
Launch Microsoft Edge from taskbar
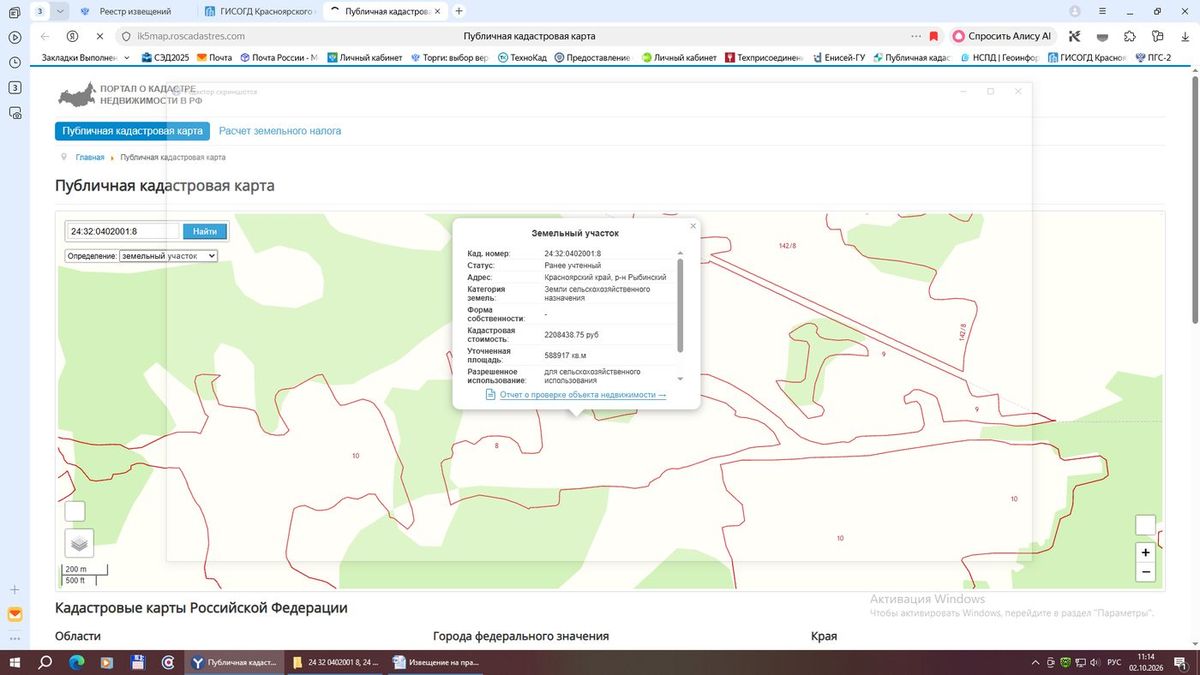(x=76, y=662)
